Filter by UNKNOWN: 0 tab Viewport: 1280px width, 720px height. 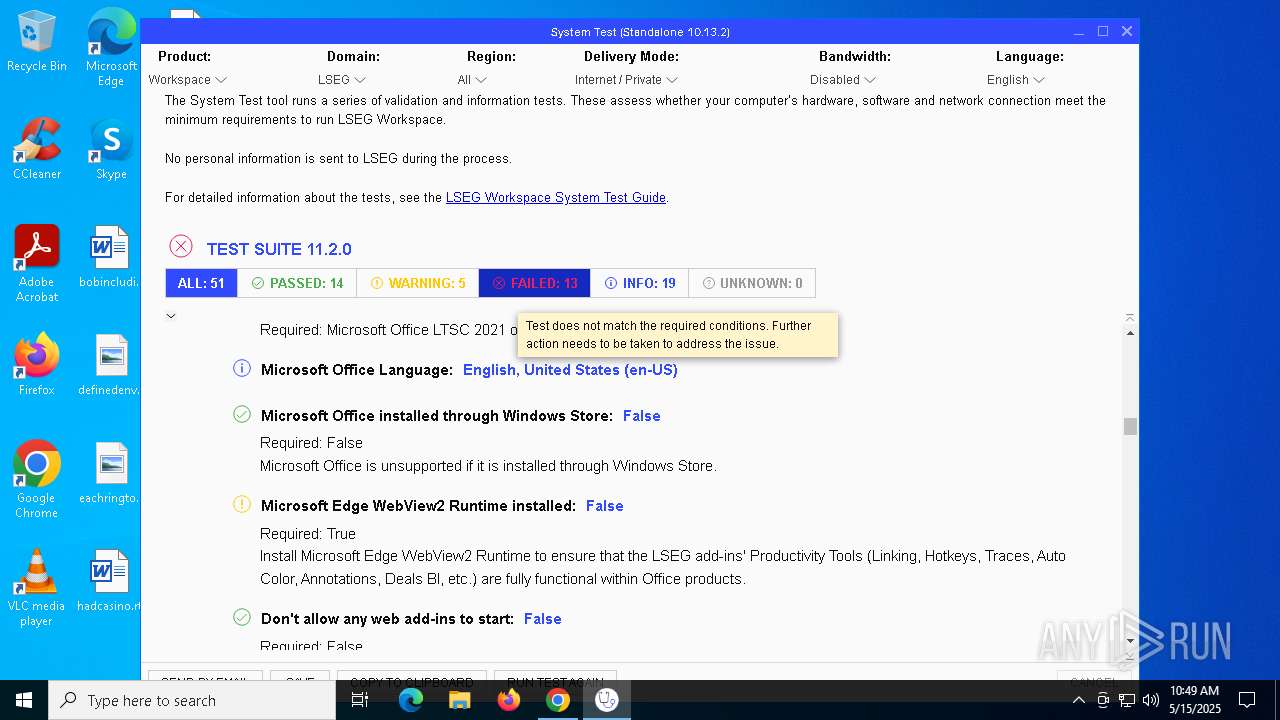pos(752,283)
